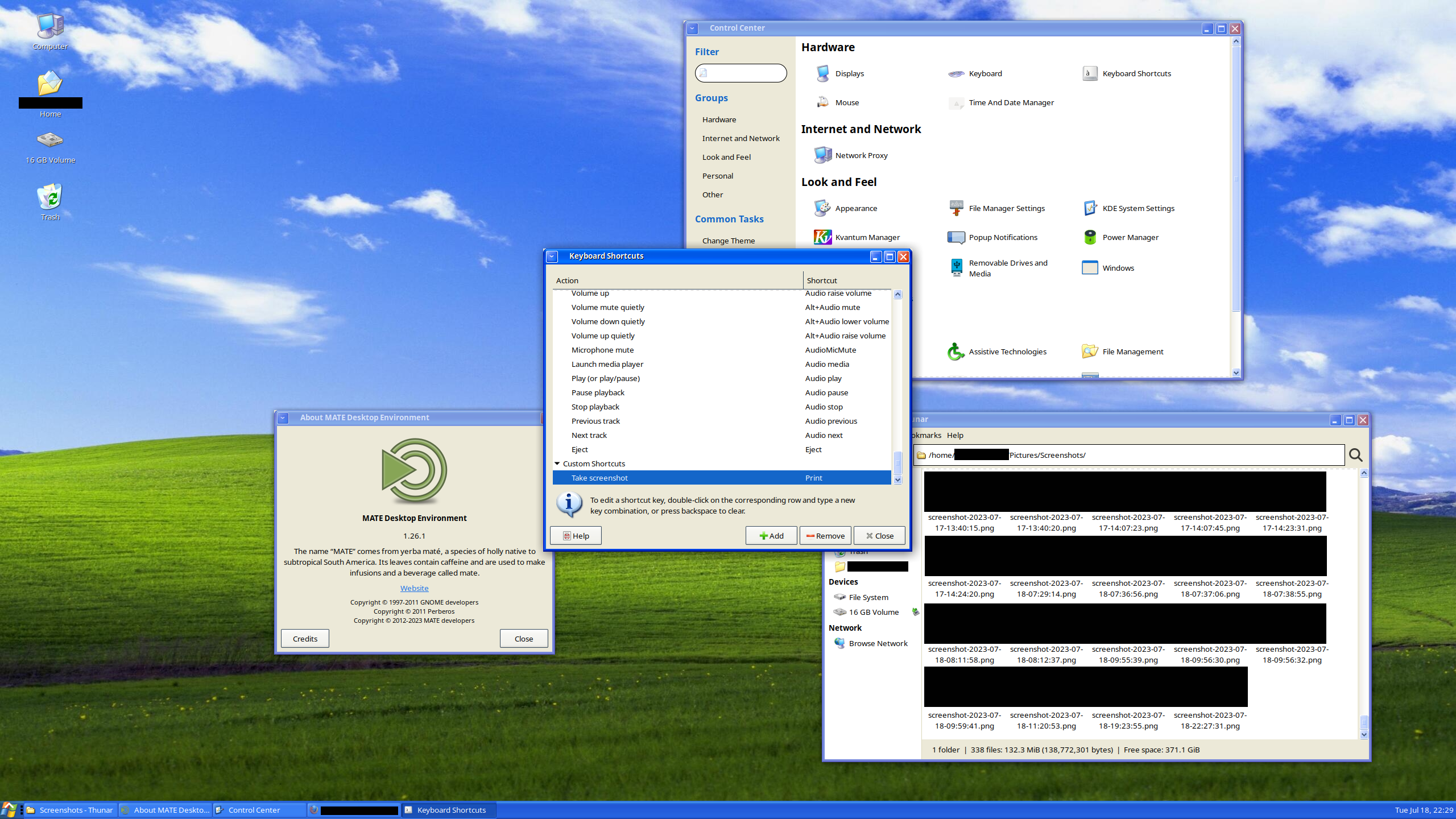Screen dimensions: 1456x819
Task: Open Displays settings in Control Center
Action: [839, 73]
